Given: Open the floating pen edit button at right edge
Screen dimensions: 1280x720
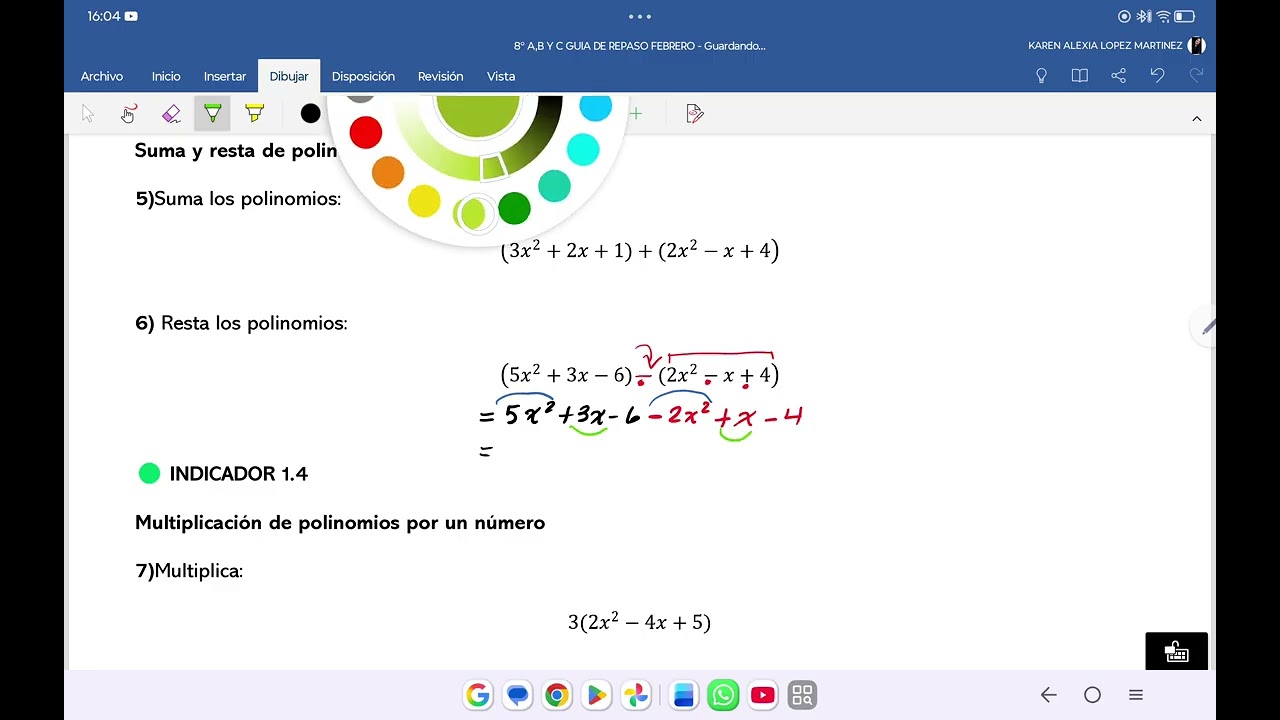Looking at the screenshot, I should 1205,326.
